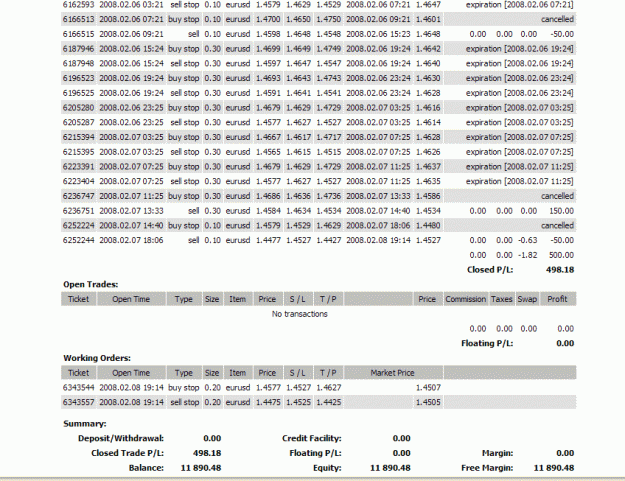Click the Free Margin label
625x481 pixels.
[487, 468]
